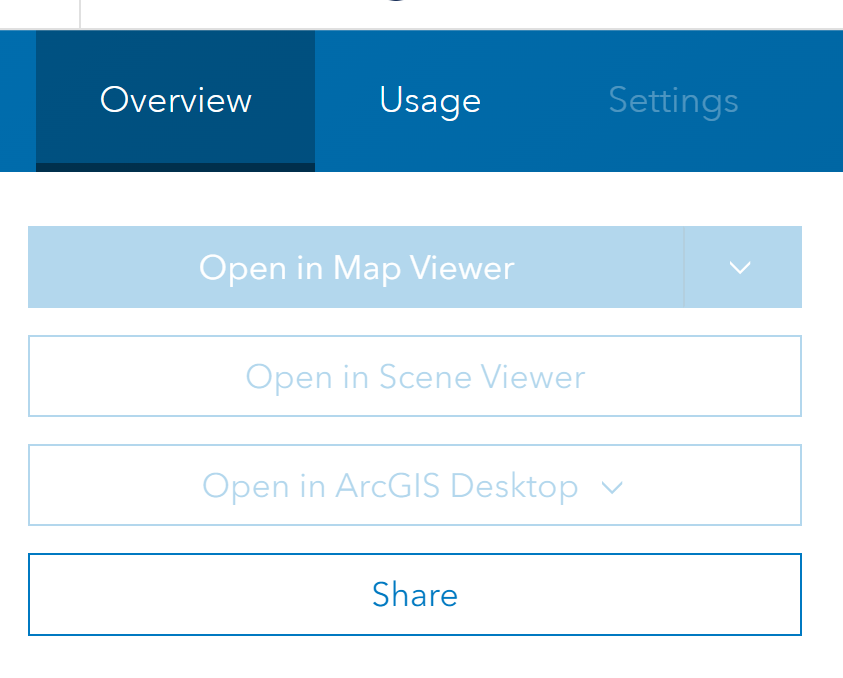
Task: Click the Open in Map Viewer button
Action: tap(356, 267)
